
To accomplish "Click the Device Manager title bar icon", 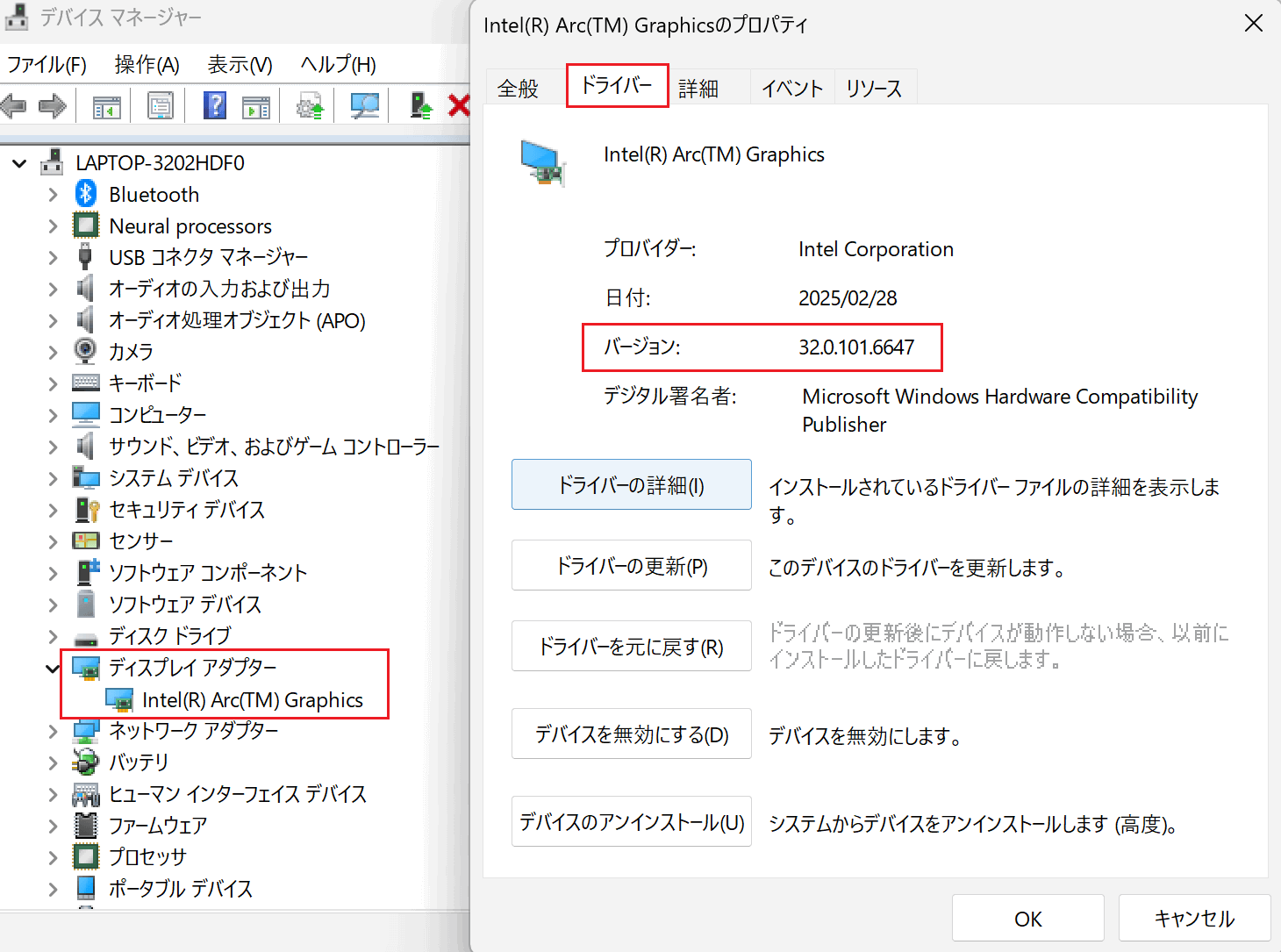I will coord(17,17).
